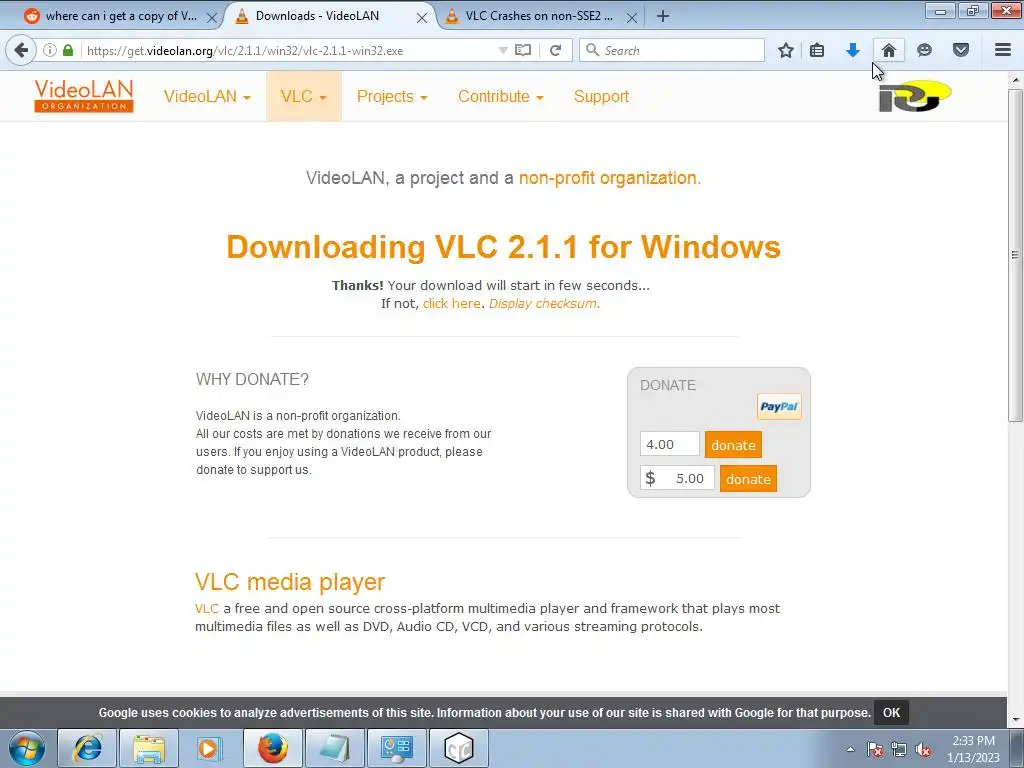Viewport: 1024px width, 768px height.
Task: Close the Reddit 'where can i get' tab
Action: tap(212, 18)
